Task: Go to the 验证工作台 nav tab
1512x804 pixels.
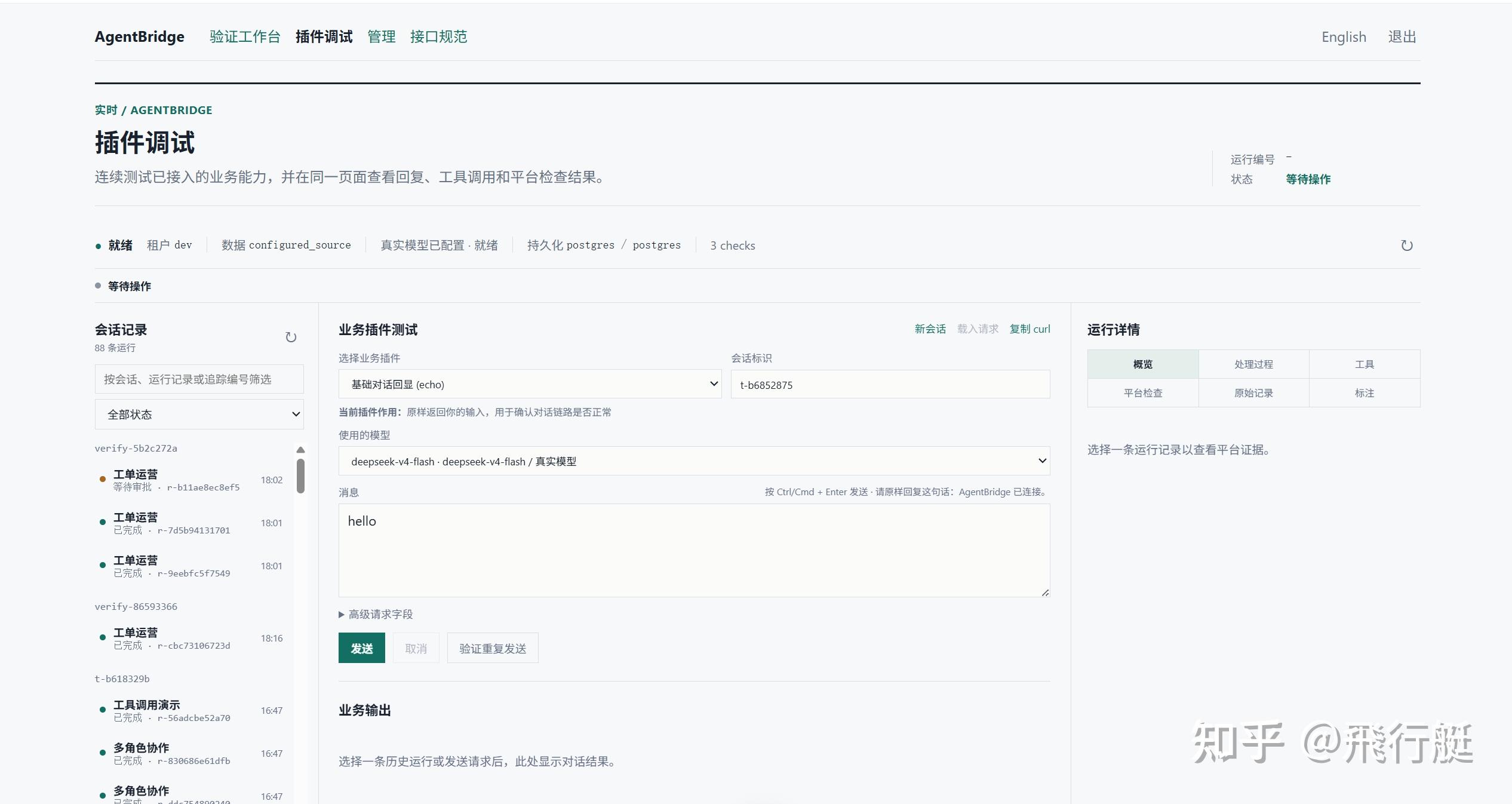Action: [x=245, y=37]
